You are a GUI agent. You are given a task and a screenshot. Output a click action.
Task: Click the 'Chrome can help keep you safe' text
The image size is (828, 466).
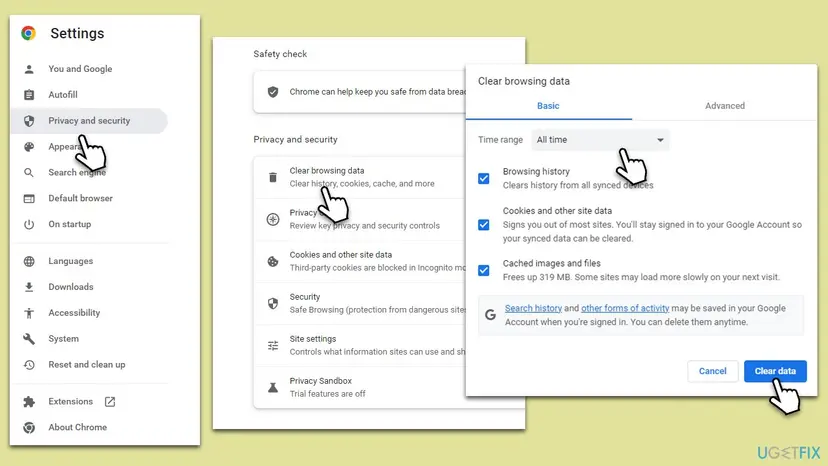(x=377, y=92)
